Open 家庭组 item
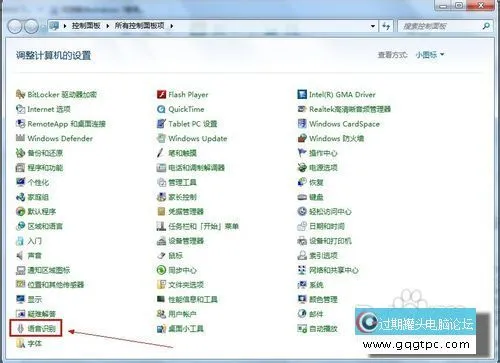Viewport: 500px width, 363px height. click(x=32, y=197)
